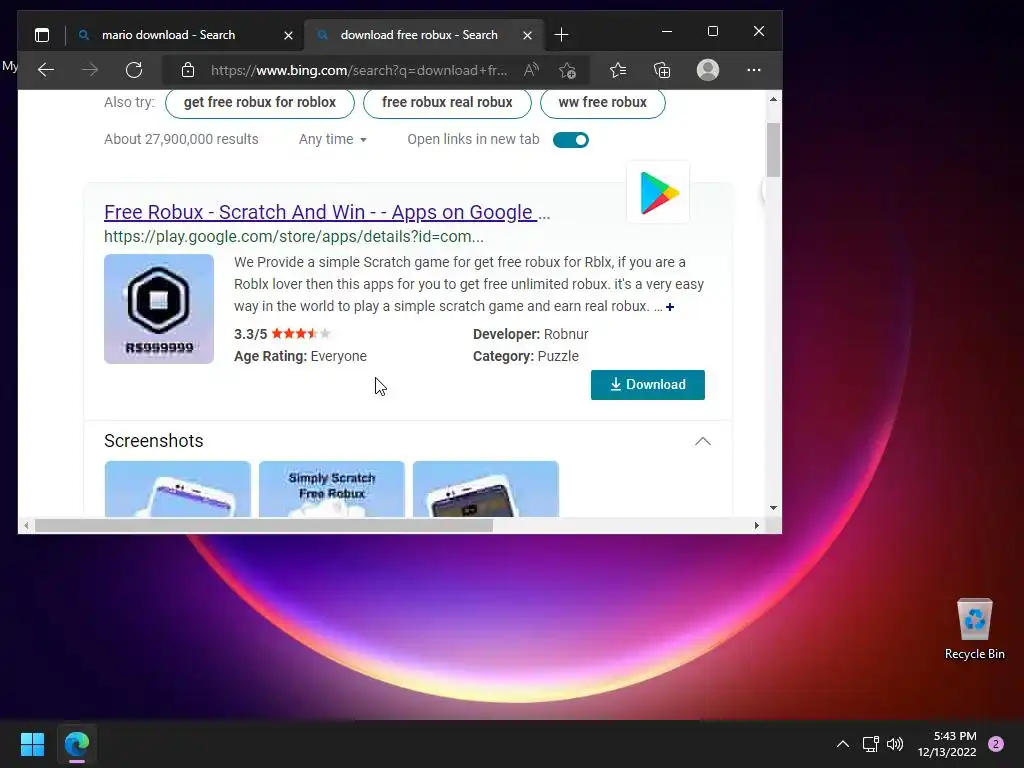The width and height of the screenshot is (1024, 768).
Task: View site information lock icon
Action: pos(188,70)
